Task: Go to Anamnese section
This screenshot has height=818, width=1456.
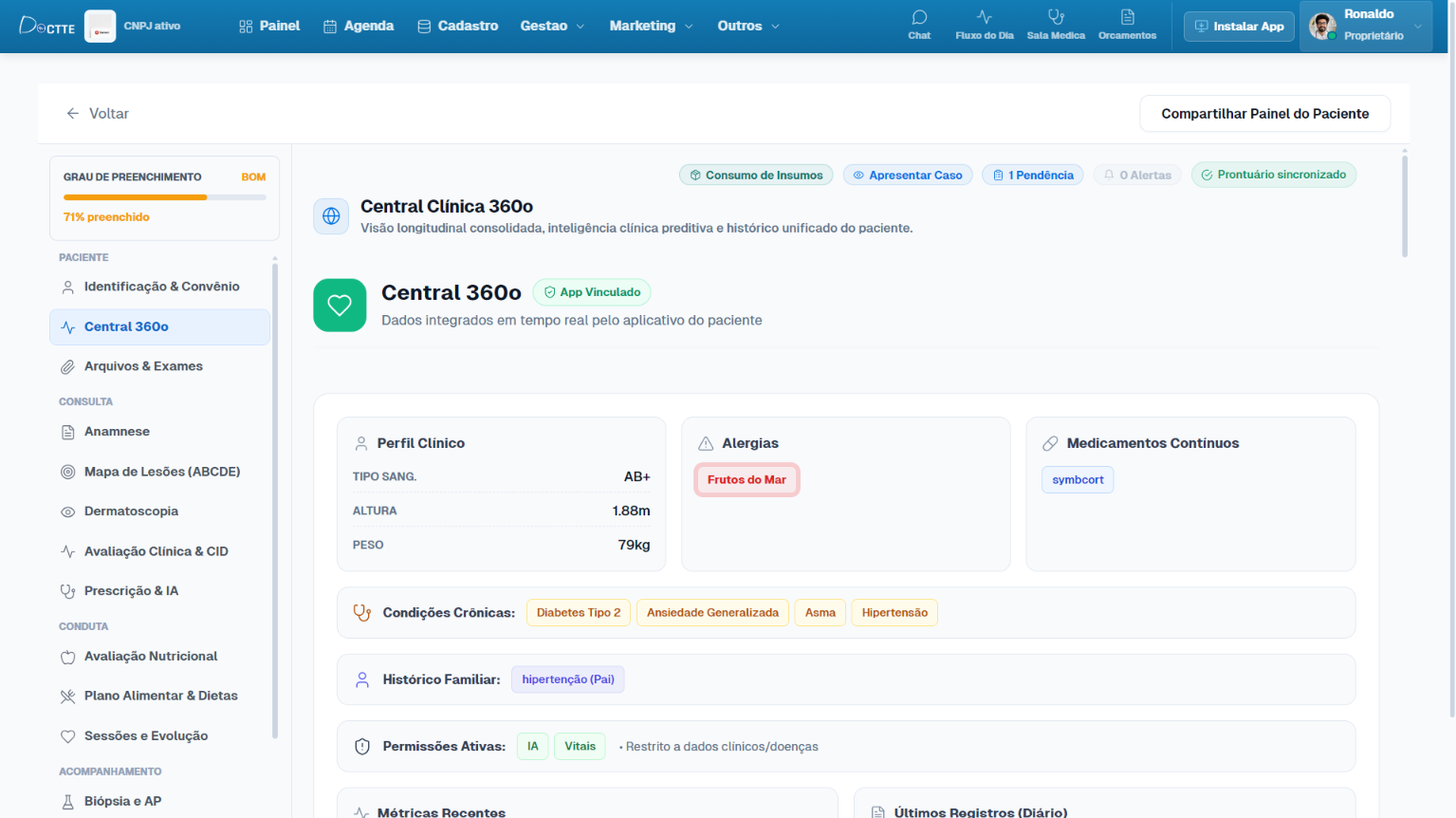Action: point(159,432)
